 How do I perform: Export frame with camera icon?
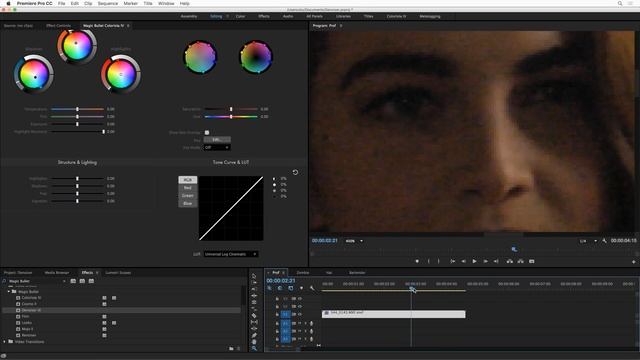coord(531,261)
